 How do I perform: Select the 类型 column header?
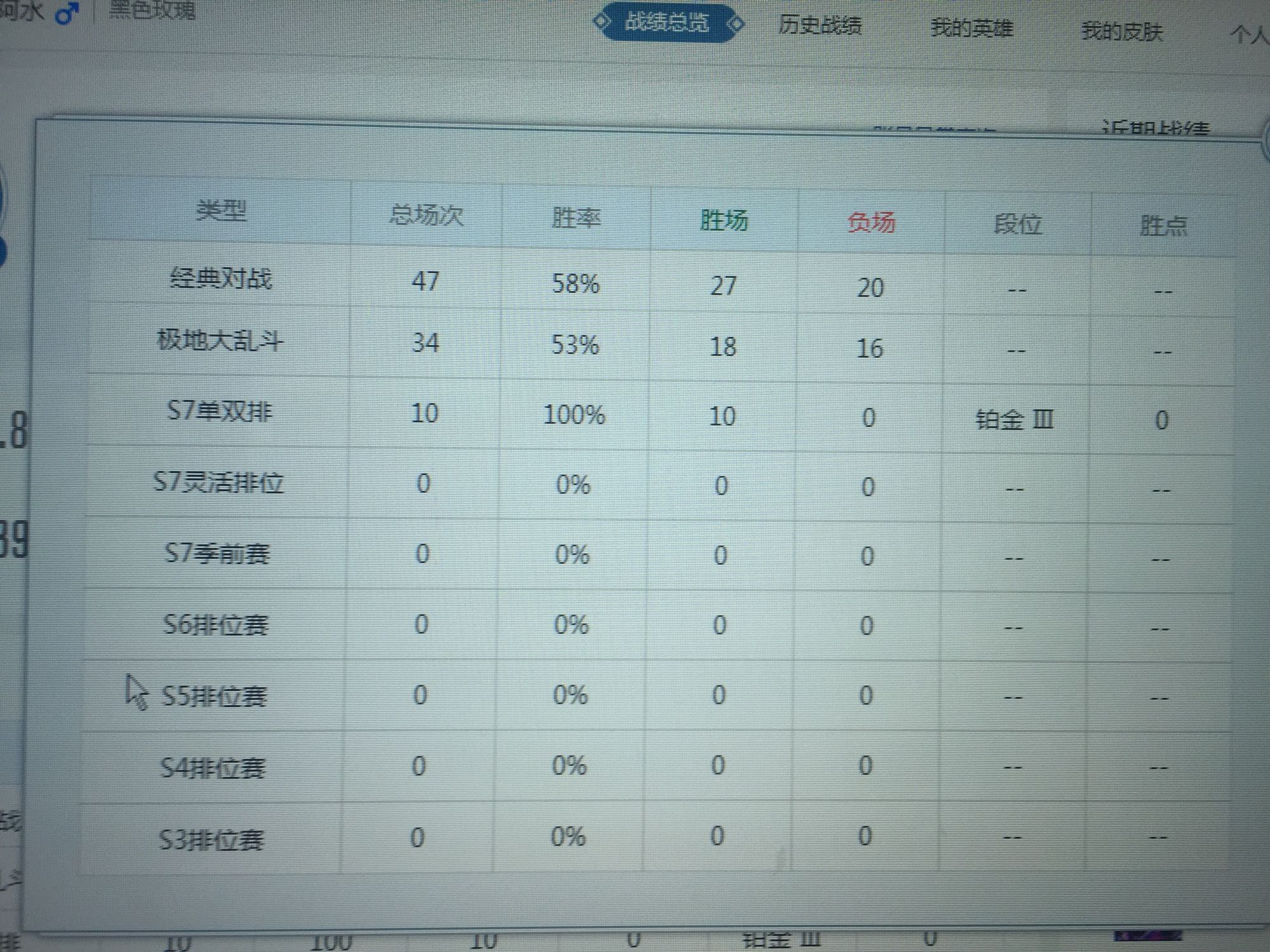click(x=221, y=209)
